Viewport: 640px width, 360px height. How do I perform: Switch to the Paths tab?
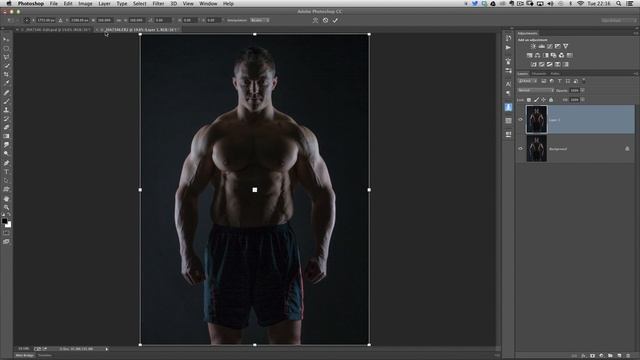click(x=555, y=74)
